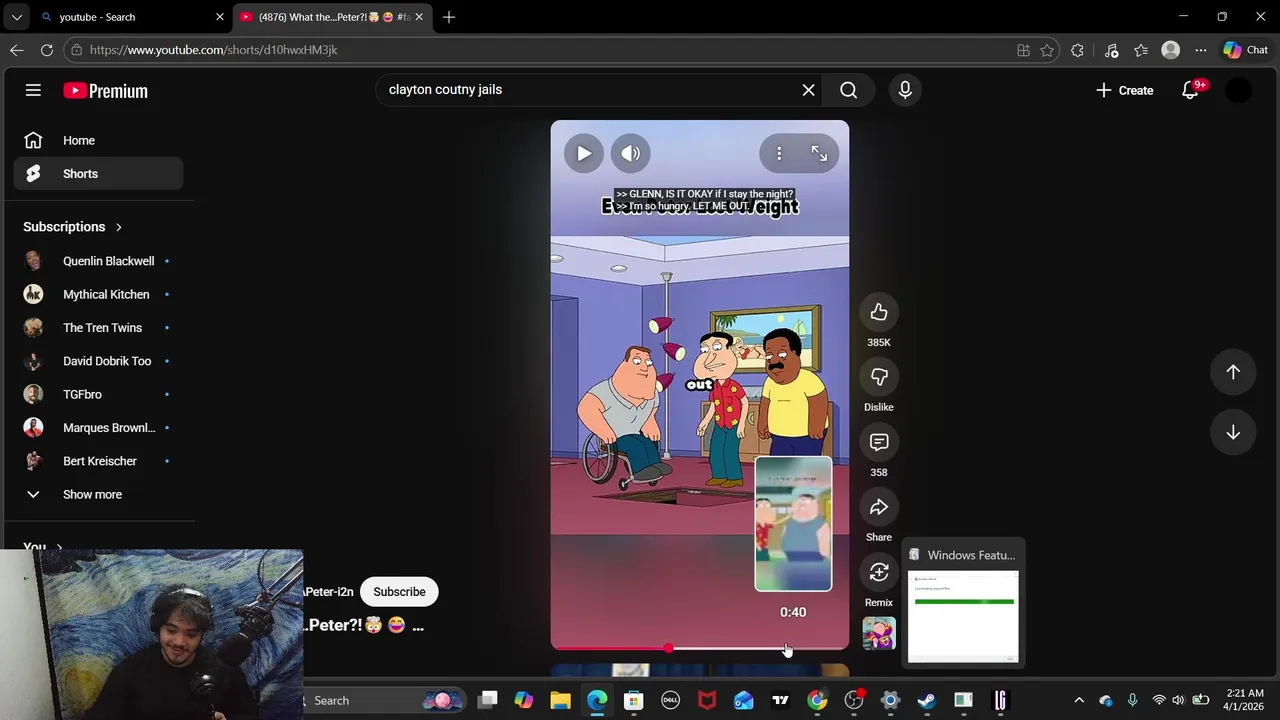Share the current short
The width and height of the screenshot is (1280, 720).
(879, 507)
